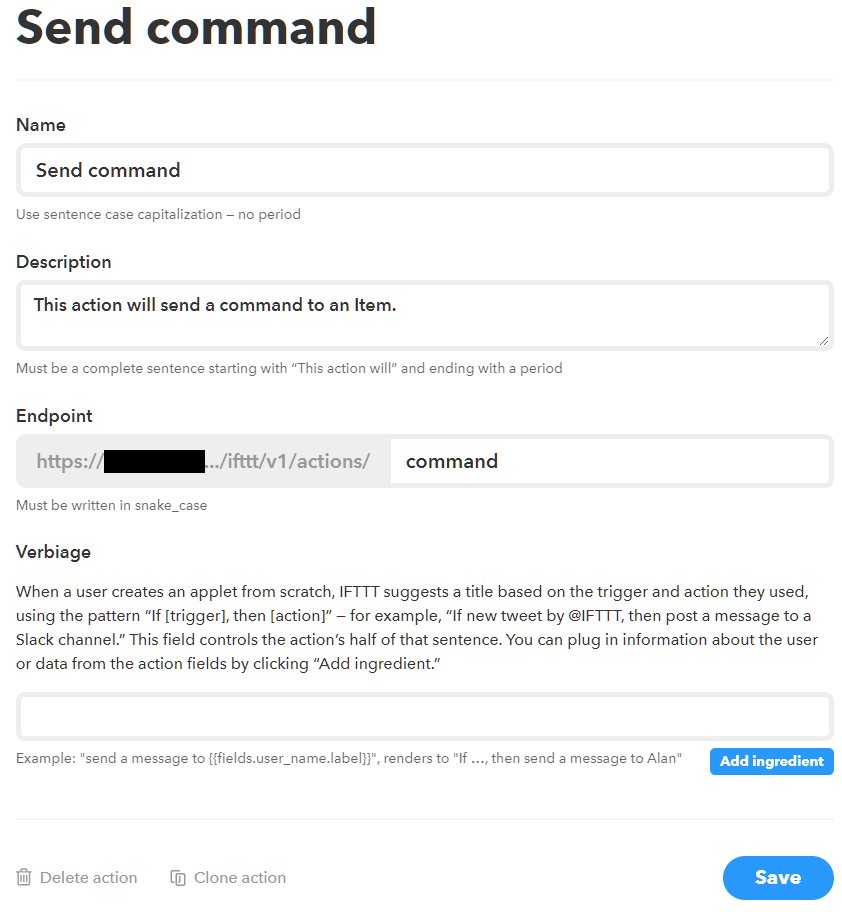Grab the Description textarea resize handle

pyautogui.click(x=823, y=340)
